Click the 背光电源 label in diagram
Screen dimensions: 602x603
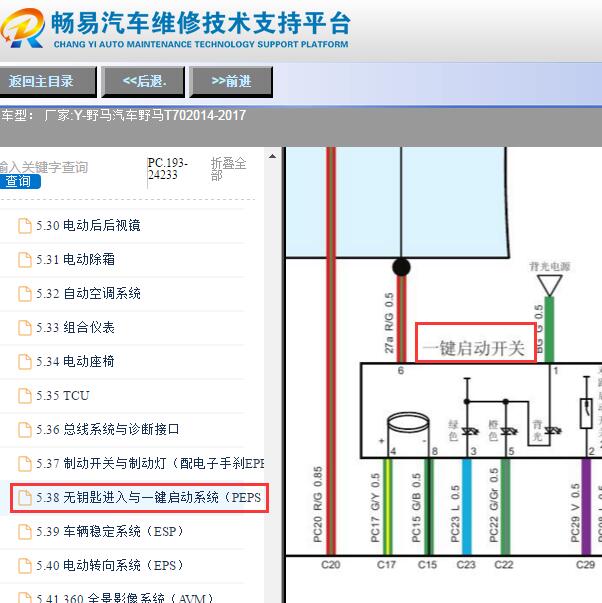[x=550, y=266]
